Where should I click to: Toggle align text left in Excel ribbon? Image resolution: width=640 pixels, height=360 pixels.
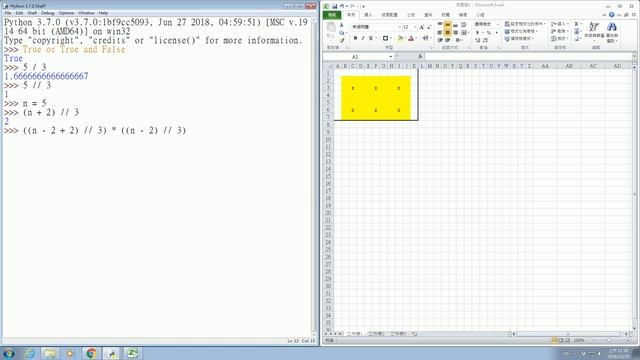pyautogui.click(x=440, y=33)
